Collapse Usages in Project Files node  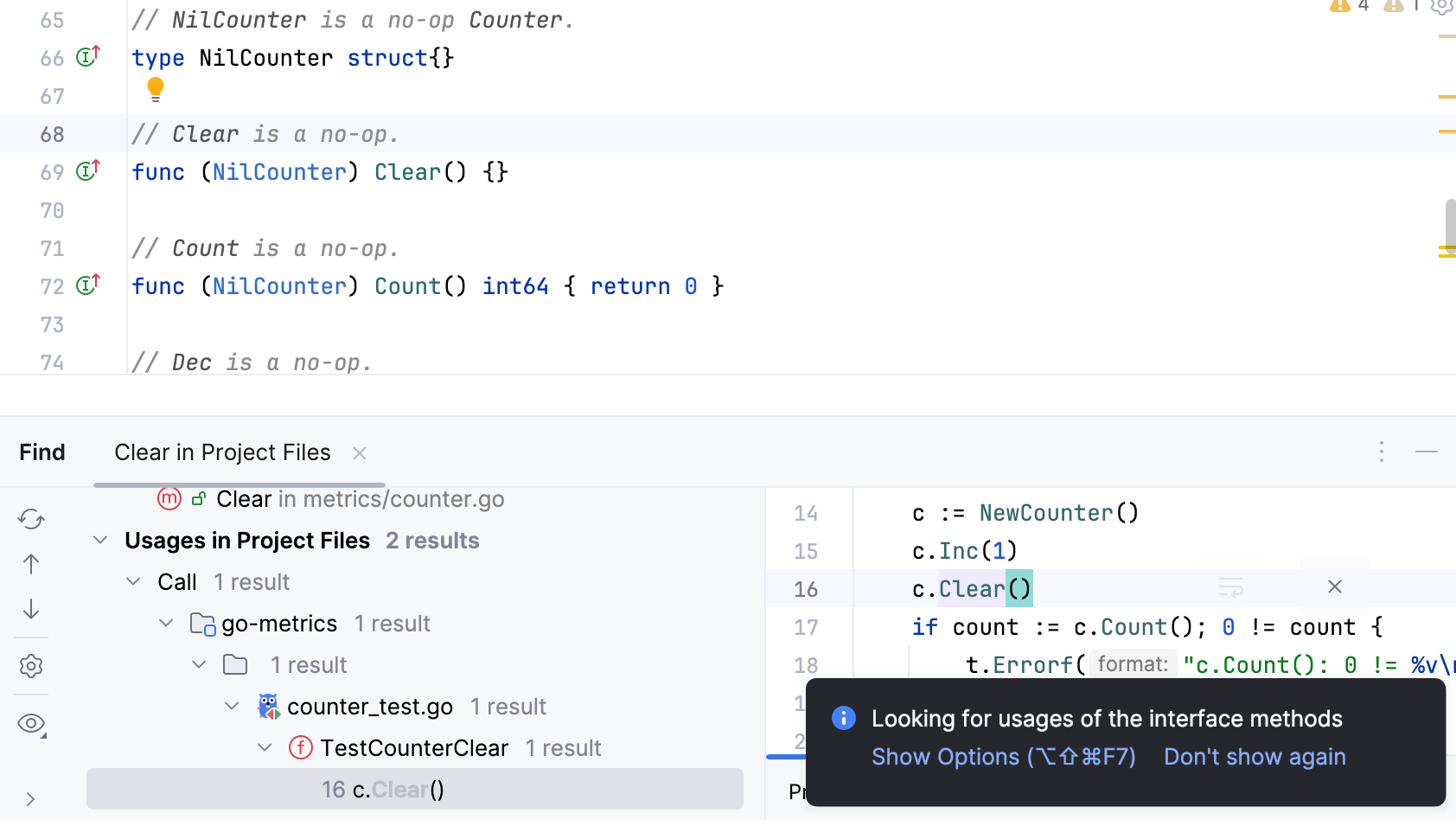click(100, 541)
